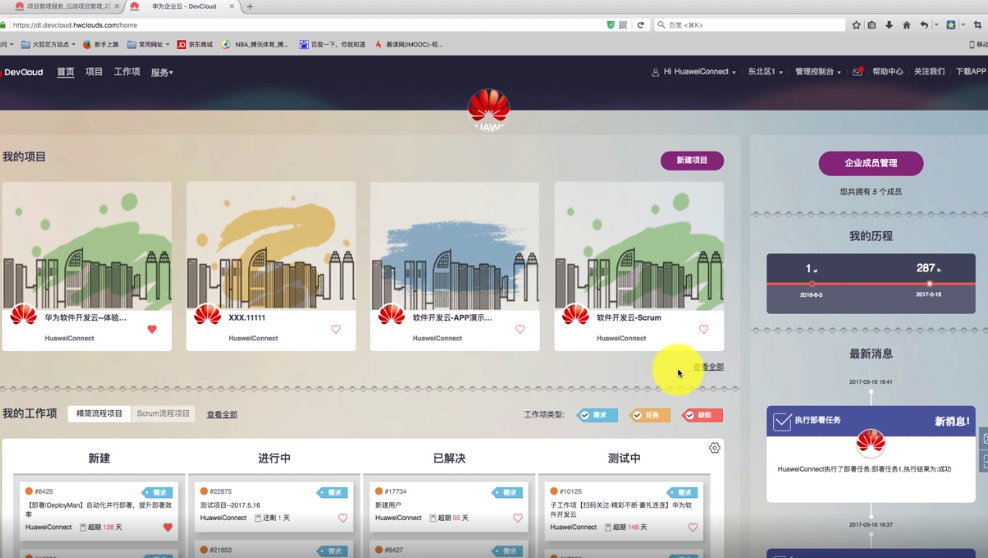Click the user avatar icon beside Hi HuaweiConnect
The image size is (988, 558).
point(655,72)
